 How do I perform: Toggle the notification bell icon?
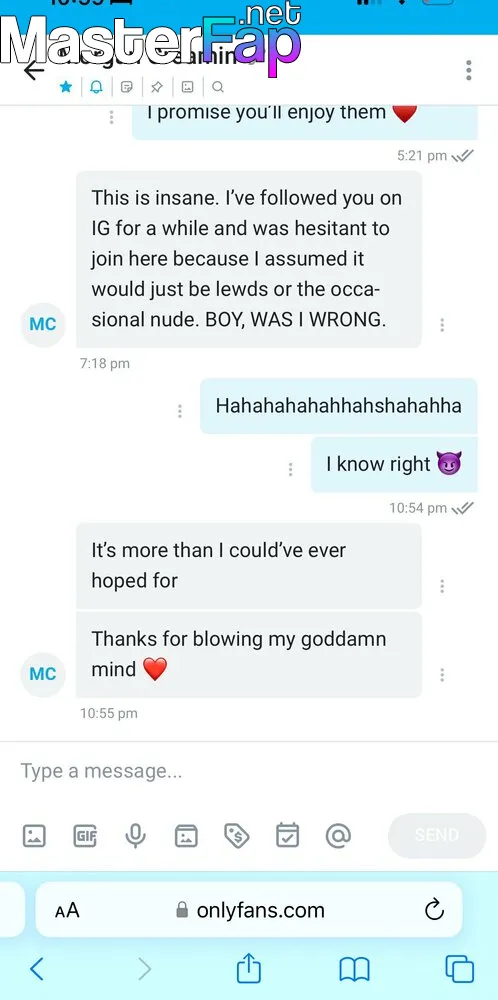point(96,87)
